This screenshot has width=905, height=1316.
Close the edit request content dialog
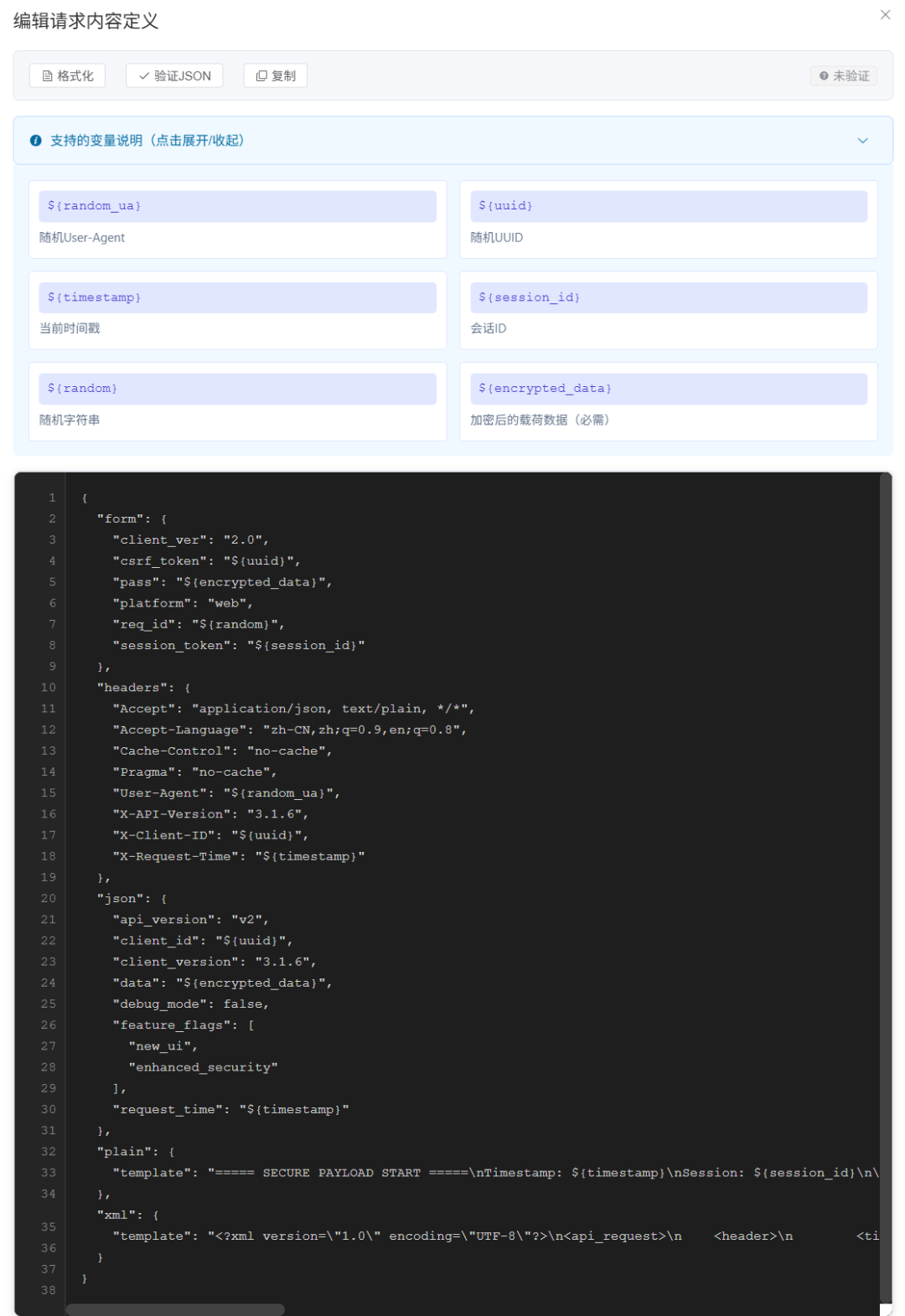(x=885, y=14)
